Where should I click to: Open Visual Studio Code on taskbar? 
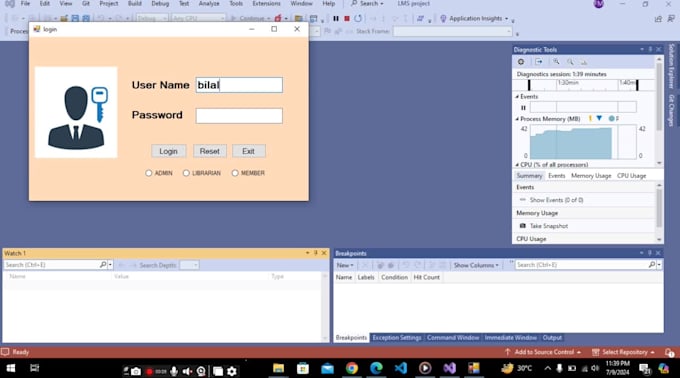pyautogui.click(x=401, y=368)
